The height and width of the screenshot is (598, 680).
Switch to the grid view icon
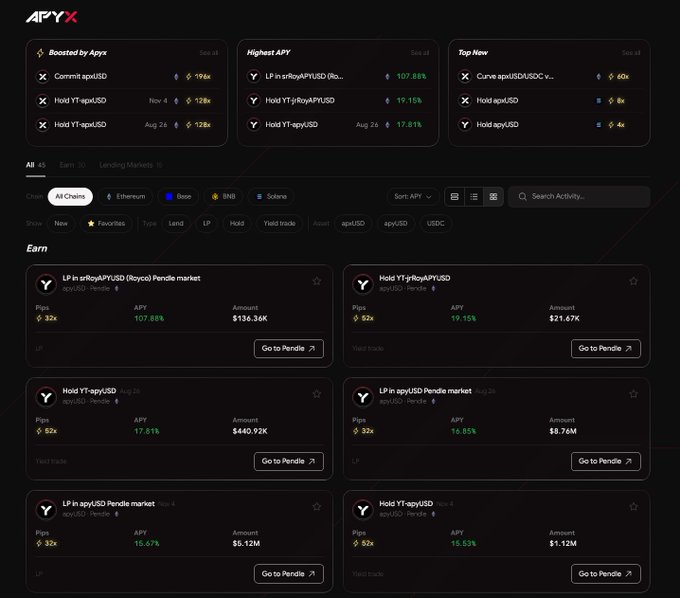(494, 196)
